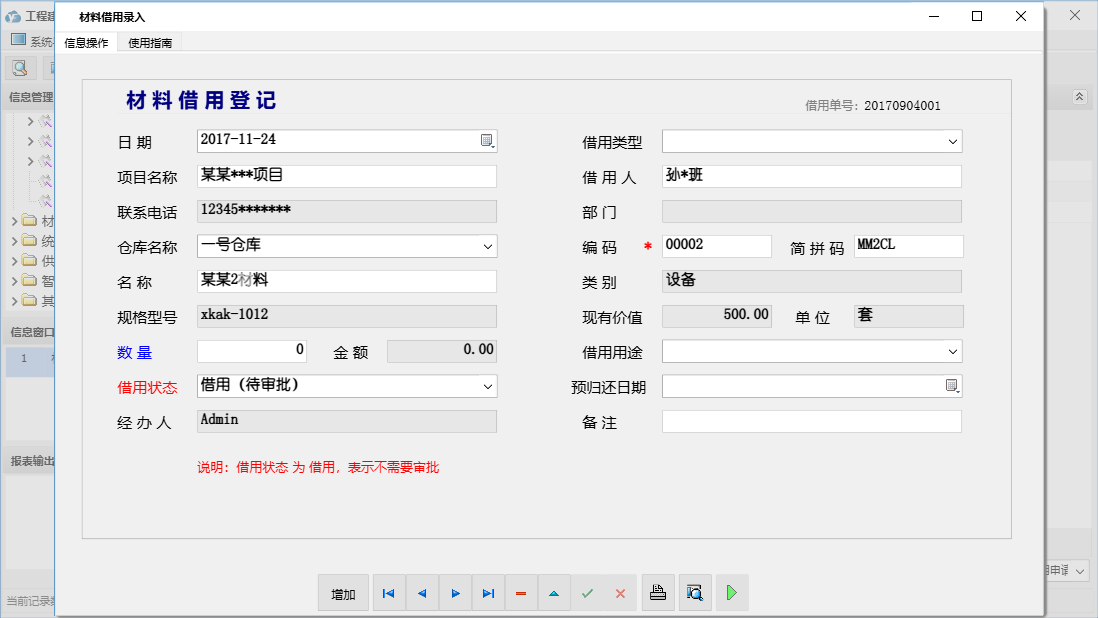Click the 数量 input field
Screen dimensions: 1098x618
click(x=252, y=351)
